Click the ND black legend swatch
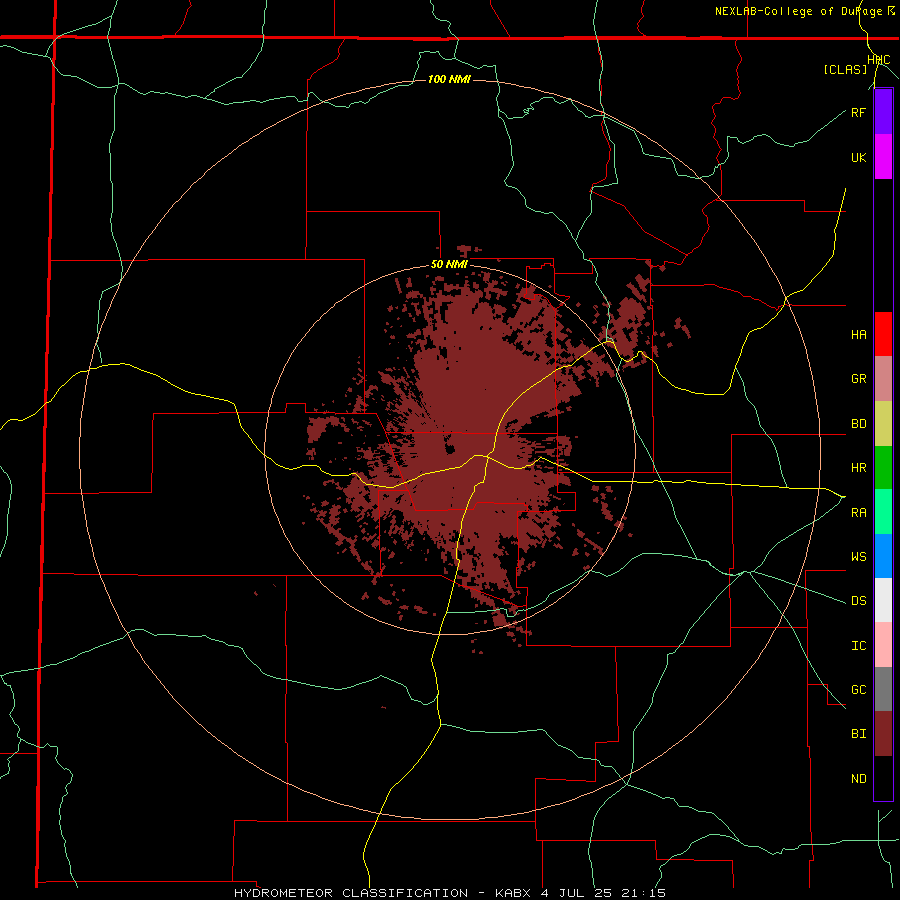Screen dimensions: 900x900 tap(883, 778)
